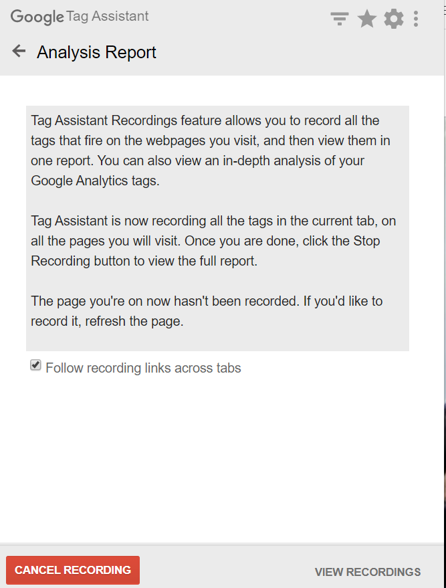Click the Tag Assistant header text
The image size is (446, 588).
[108, 16]
